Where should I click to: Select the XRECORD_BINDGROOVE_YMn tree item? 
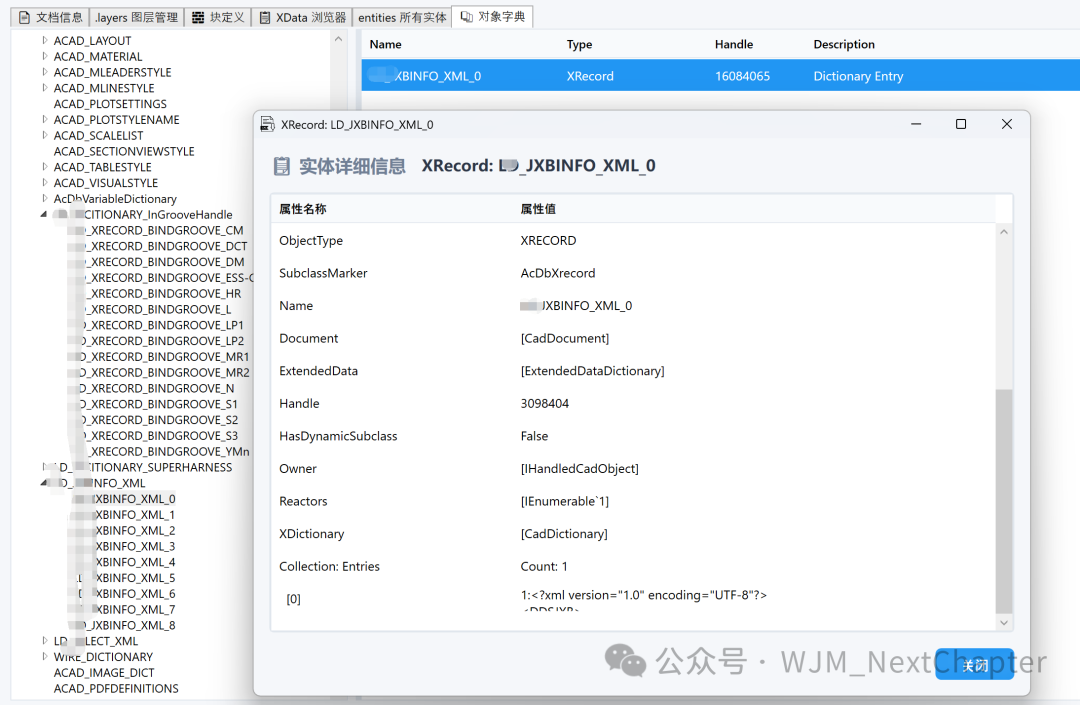click(168, 451)
